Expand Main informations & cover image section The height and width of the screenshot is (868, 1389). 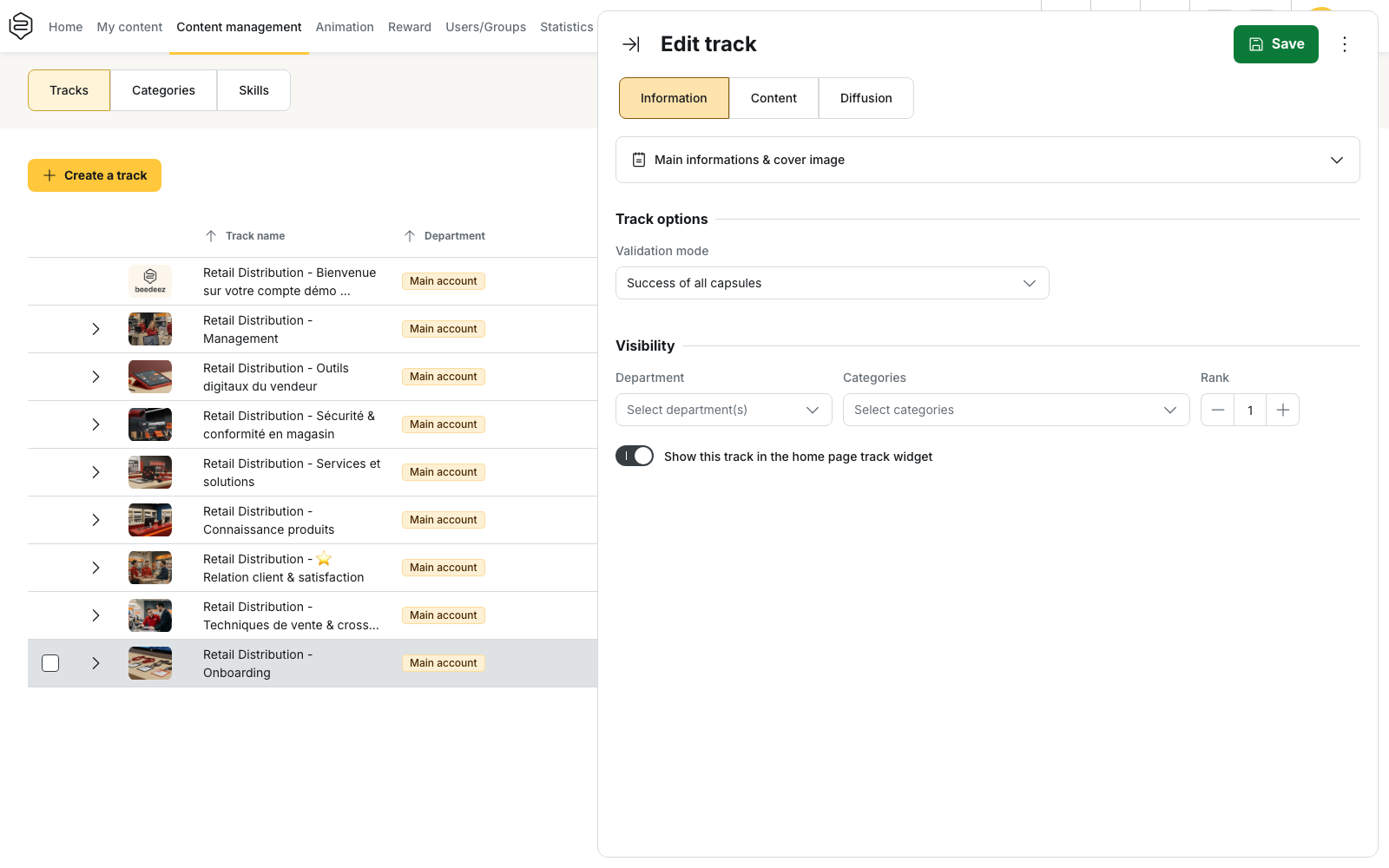[988, 160]
